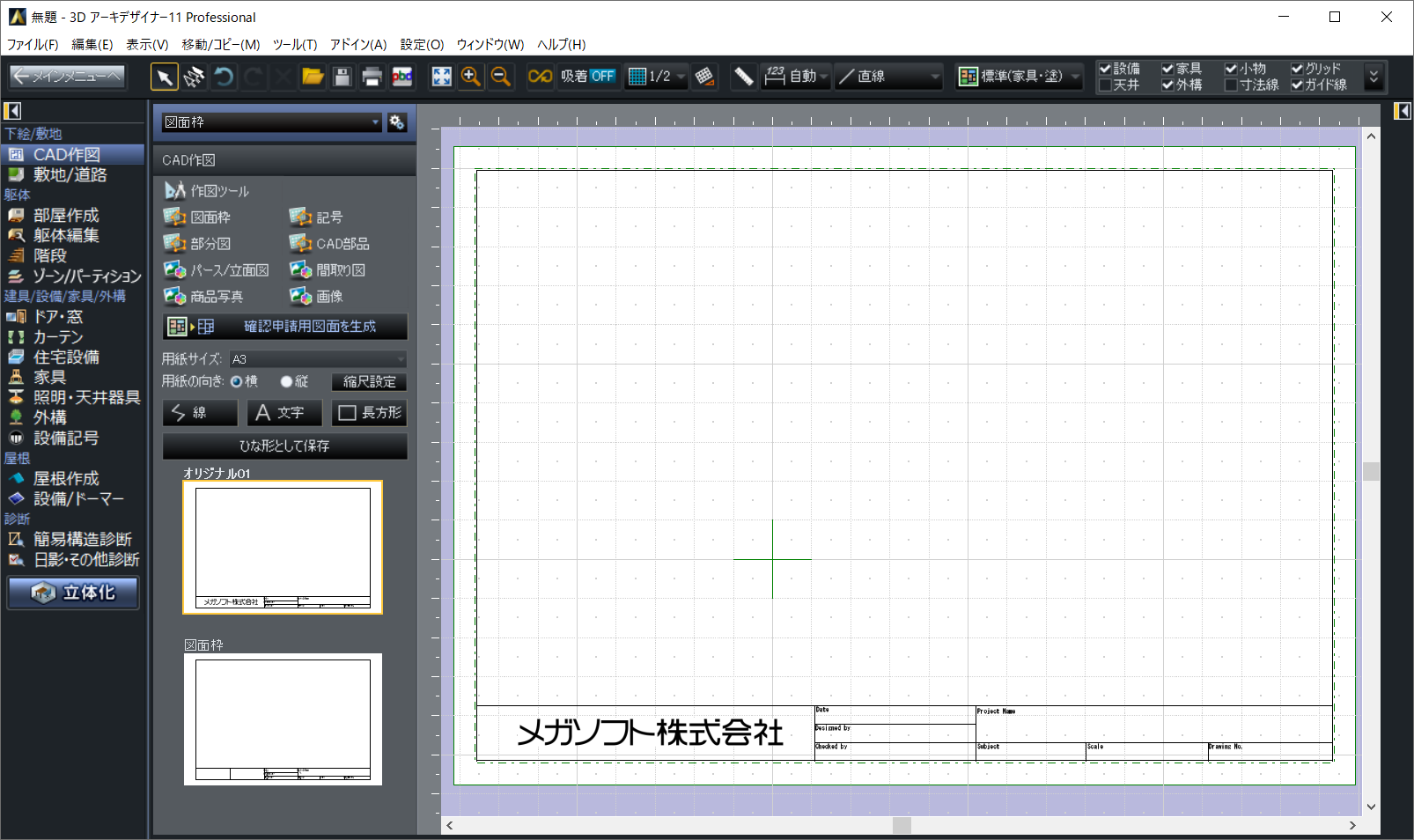Toggle the 設備 checkbox
Viewport: 1414px width, 840px height.
tap(1105, 69)
